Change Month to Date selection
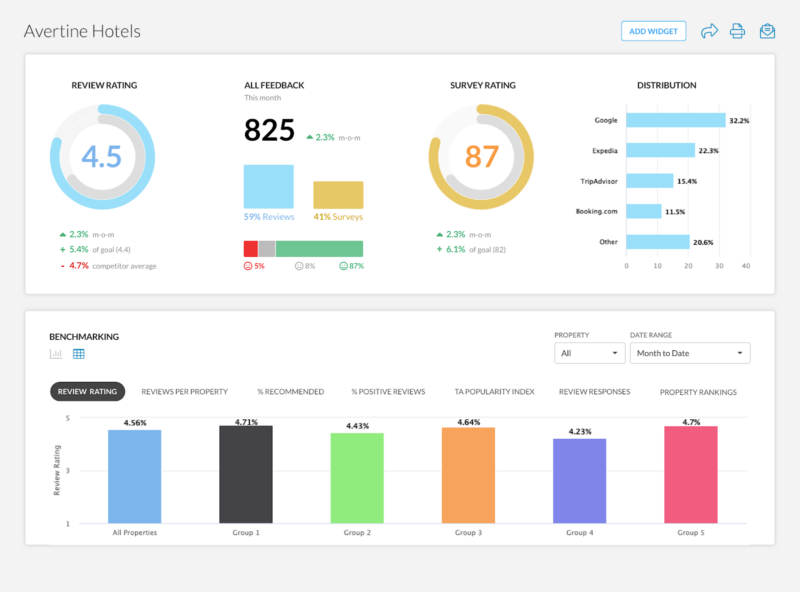Viewport: 800px width, 592px height. [x=690, y=353]
